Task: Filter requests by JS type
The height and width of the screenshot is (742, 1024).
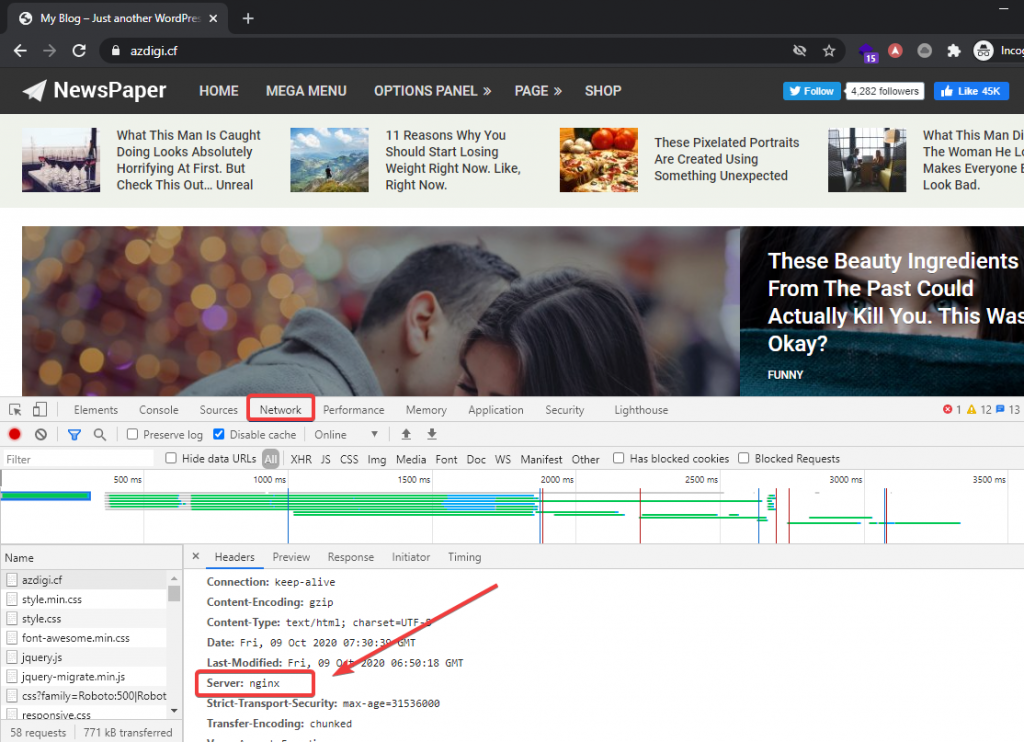Action: [x=326, y=459]
